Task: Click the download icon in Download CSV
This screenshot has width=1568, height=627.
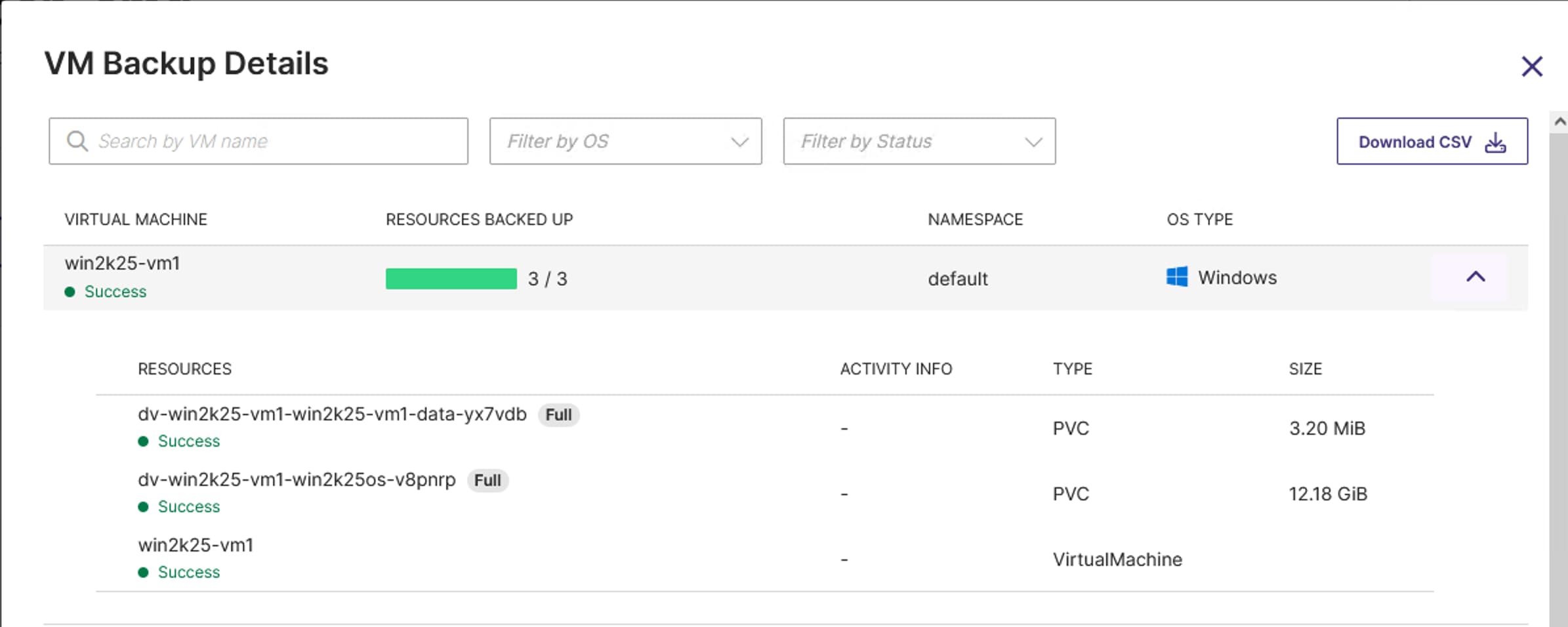Action: (x=1495, y=142)
